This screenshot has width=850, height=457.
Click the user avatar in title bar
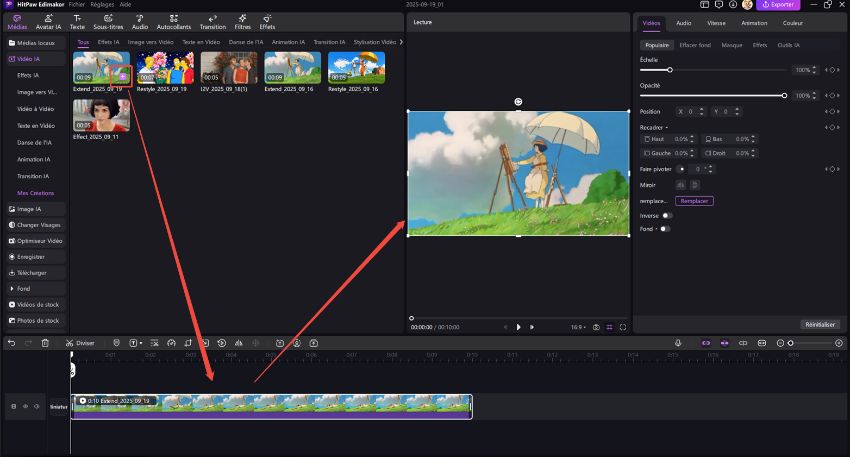coord(747,5)
